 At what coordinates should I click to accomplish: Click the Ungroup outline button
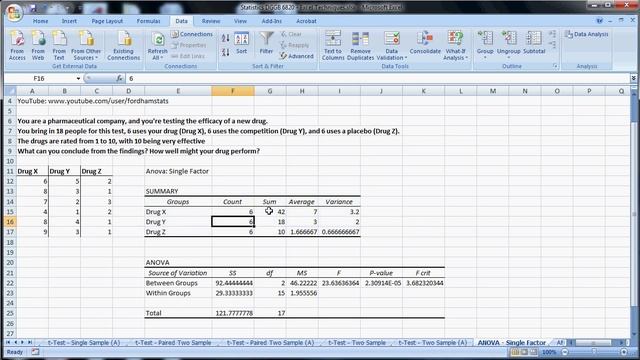pyautogui.click(x=509, y=45)
